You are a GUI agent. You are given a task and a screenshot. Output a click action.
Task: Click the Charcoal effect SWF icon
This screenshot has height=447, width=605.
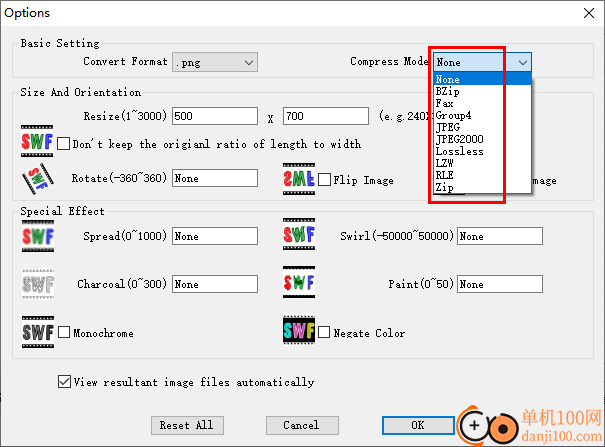(x=38, y=284)
